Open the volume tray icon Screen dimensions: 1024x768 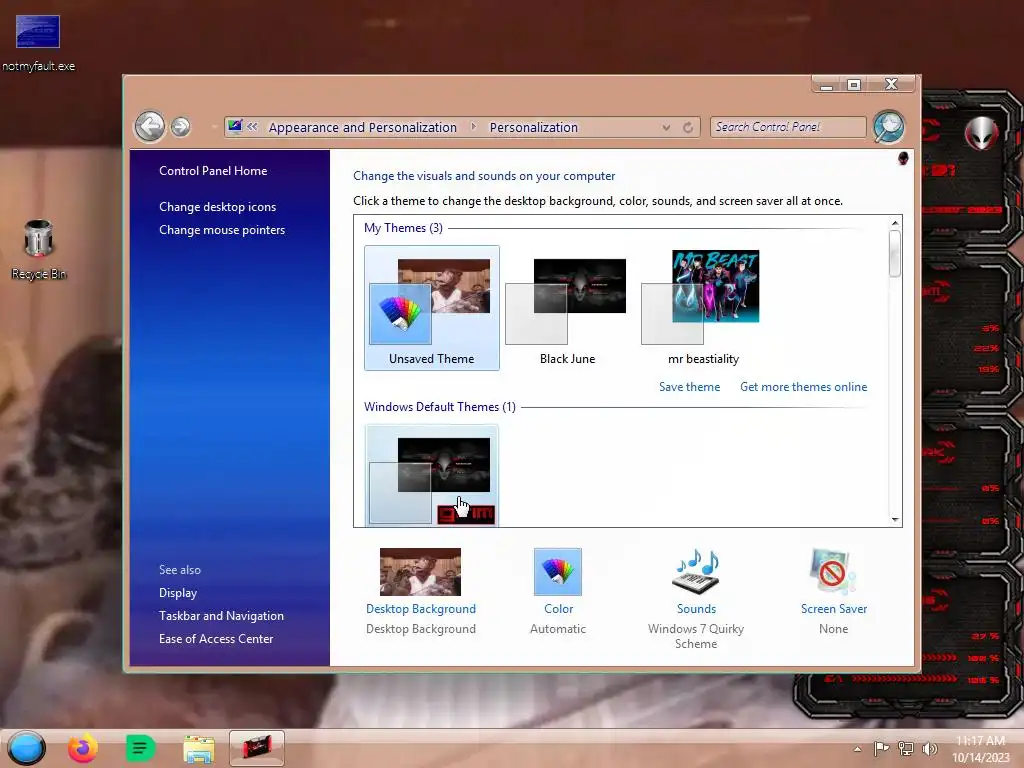pyautogui.click(x=929, y=748)
